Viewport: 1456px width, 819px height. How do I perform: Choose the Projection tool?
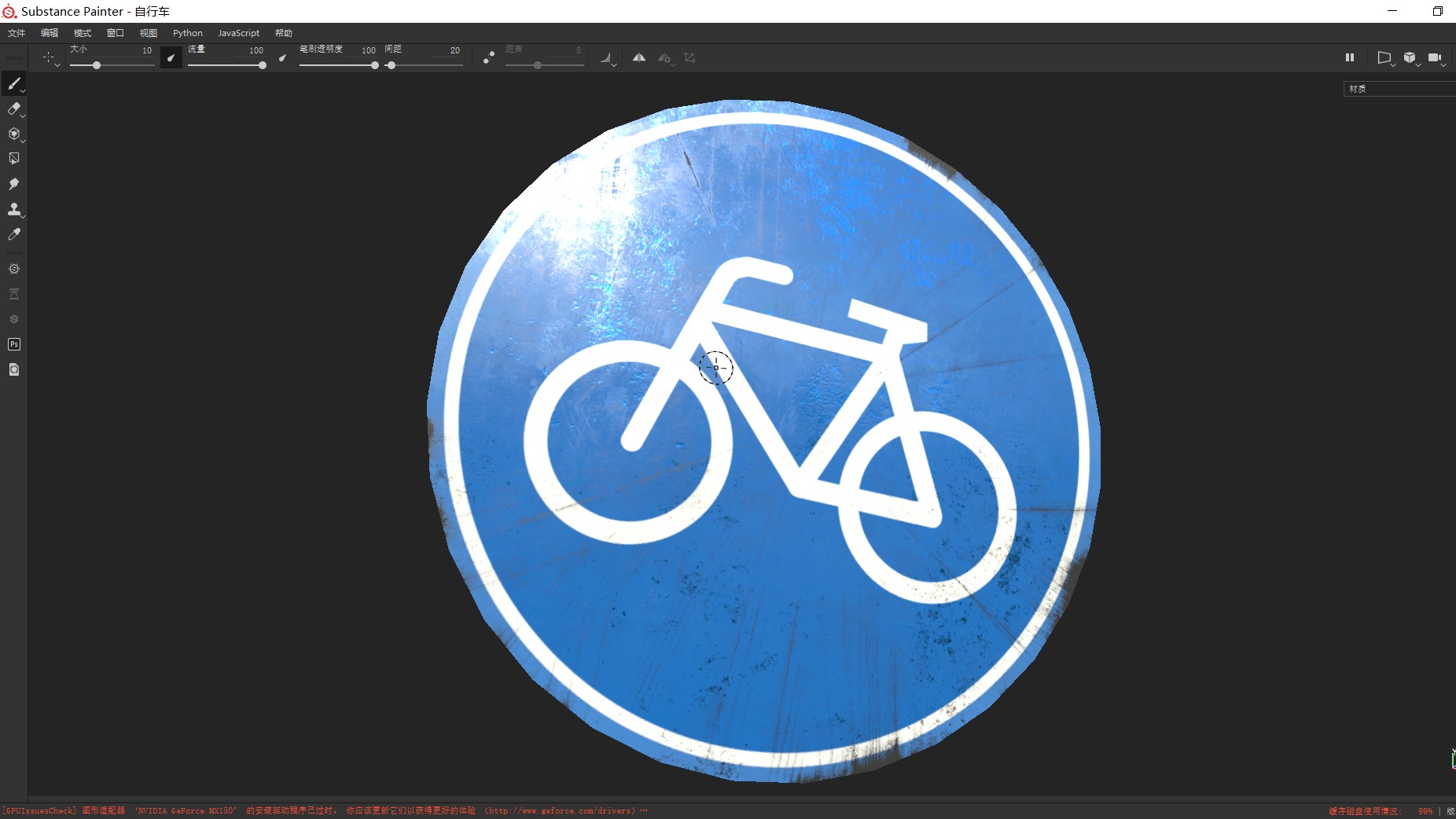pyautogui.click(x=14, y=134)
